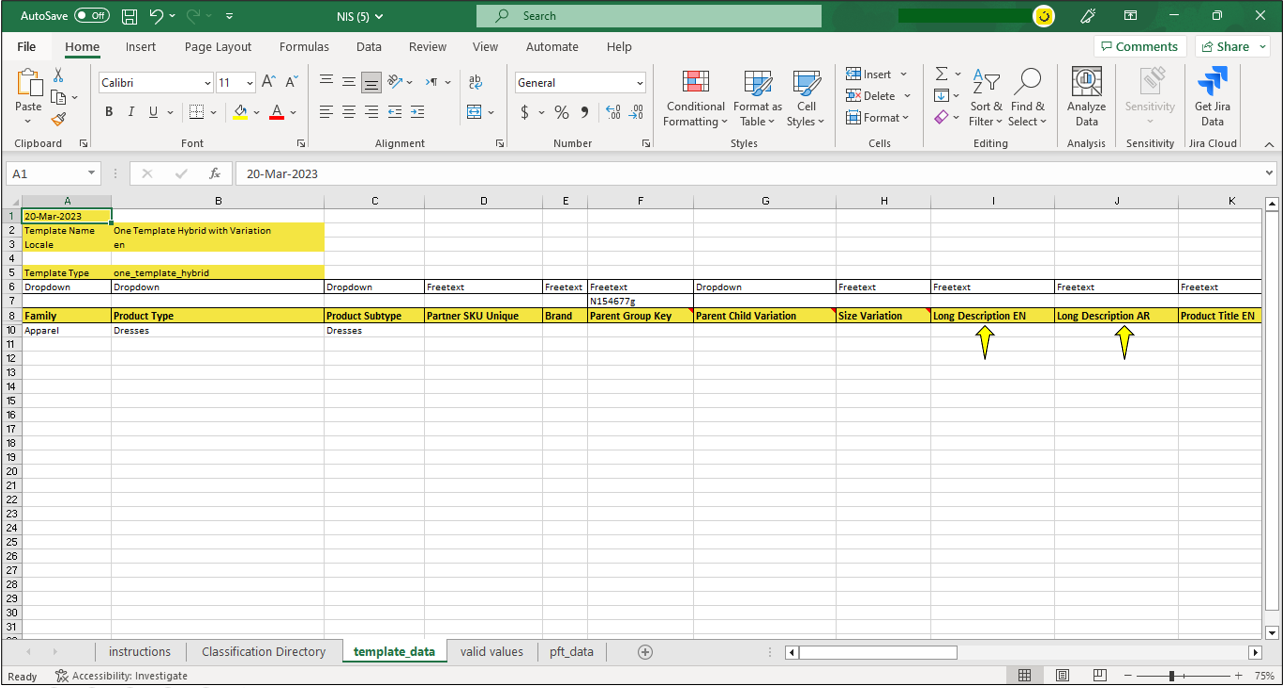Toggle bold formatting
This screenshot has height=688, width=1286.
point(109,113)
